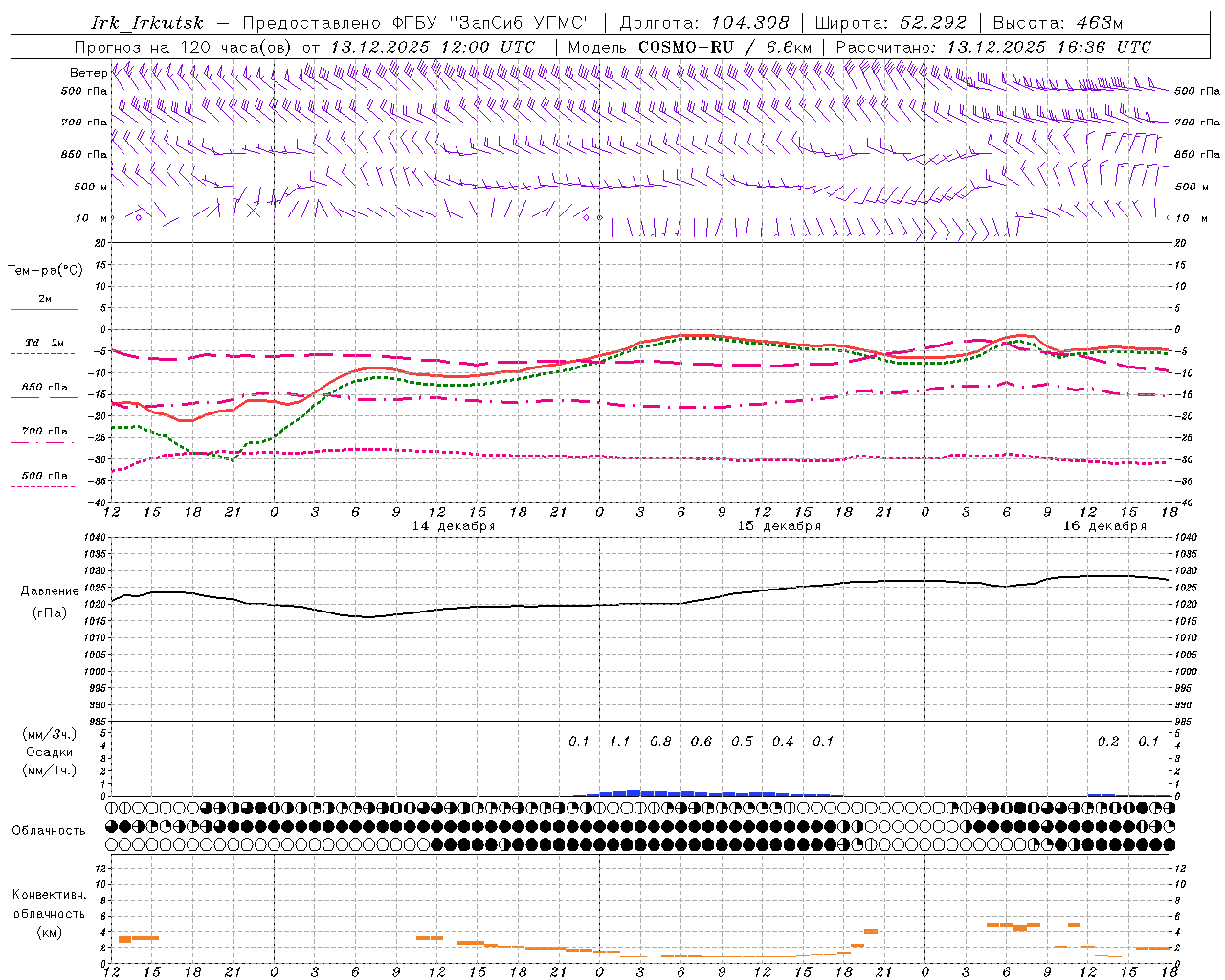Click the "Тем-ра(°C)" panel label

[x=45, y=271]
